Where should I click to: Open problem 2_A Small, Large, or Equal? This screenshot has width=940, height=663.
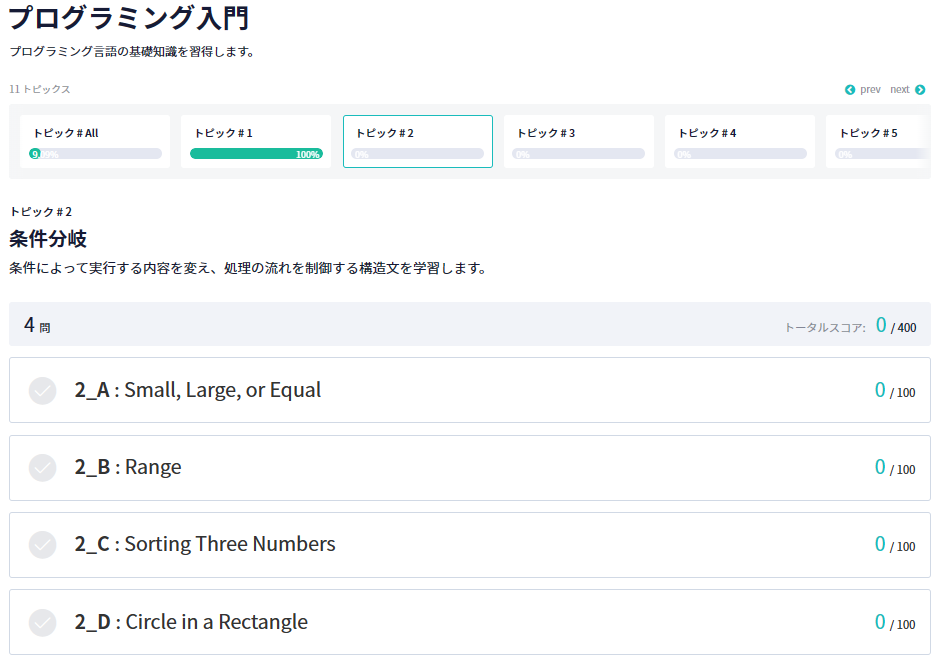[x=200, y=390]
